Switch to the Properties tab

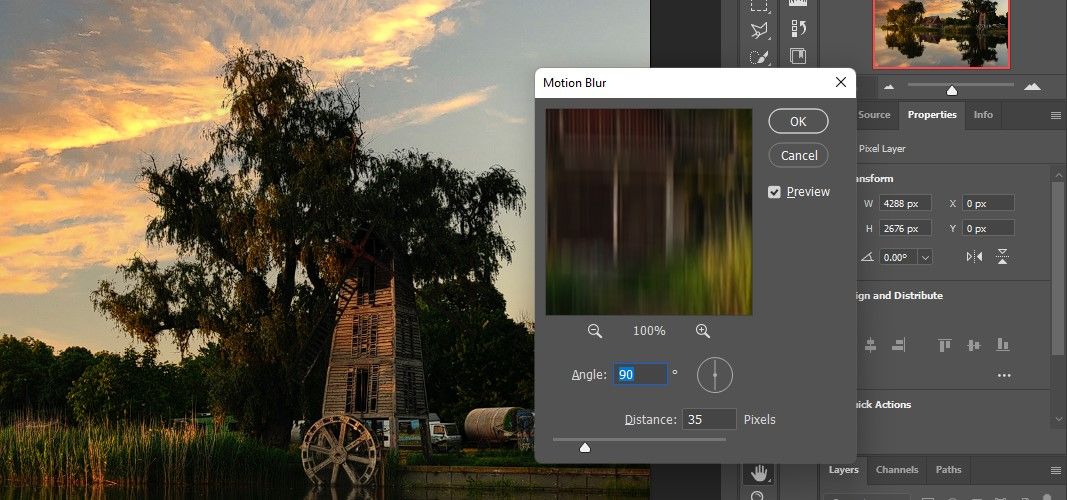pos(932,115)
